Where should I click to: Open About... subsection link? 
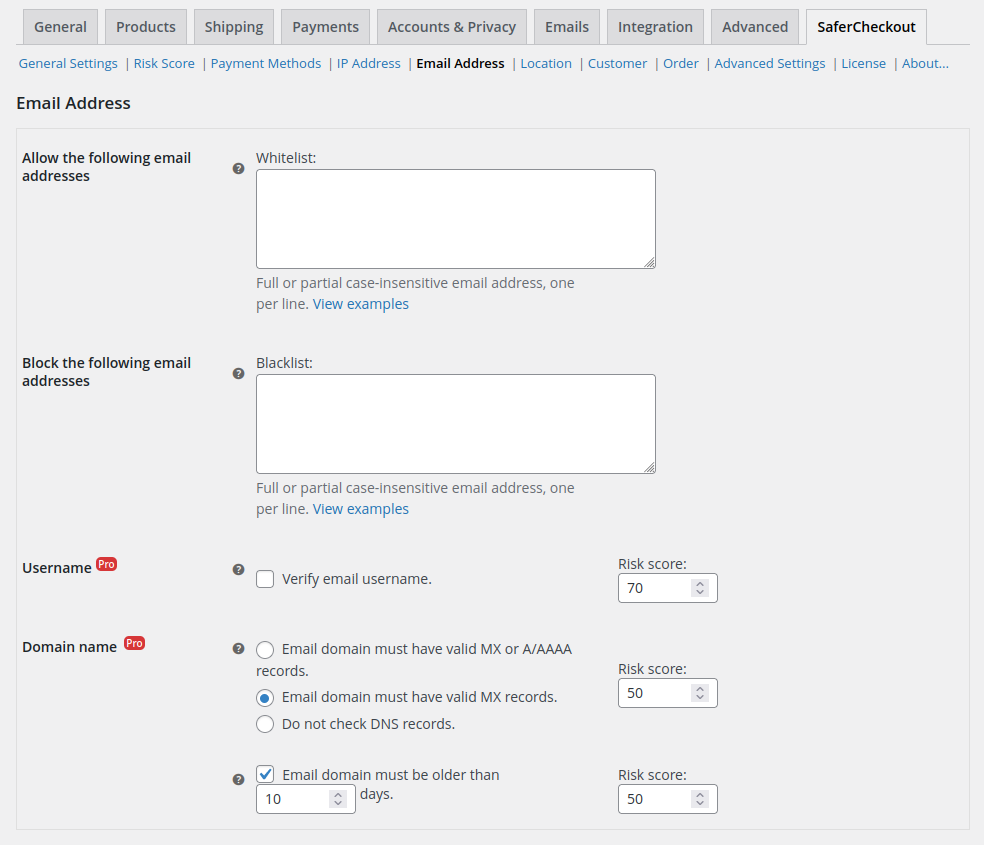(x=925, y=63)
